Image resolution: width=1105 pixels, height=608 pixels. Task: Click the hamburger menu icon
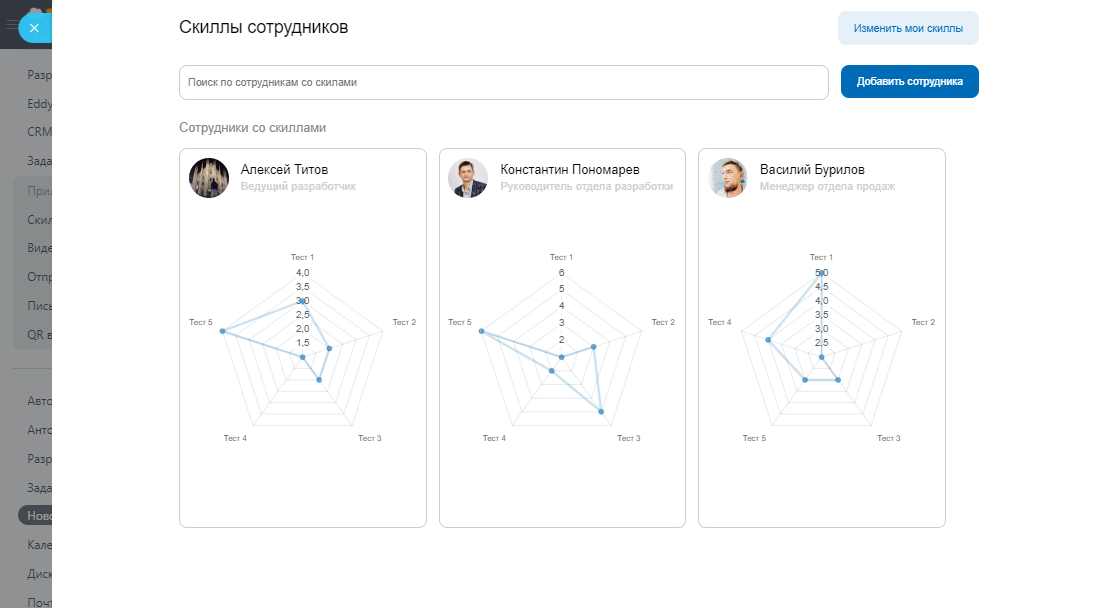12,26
